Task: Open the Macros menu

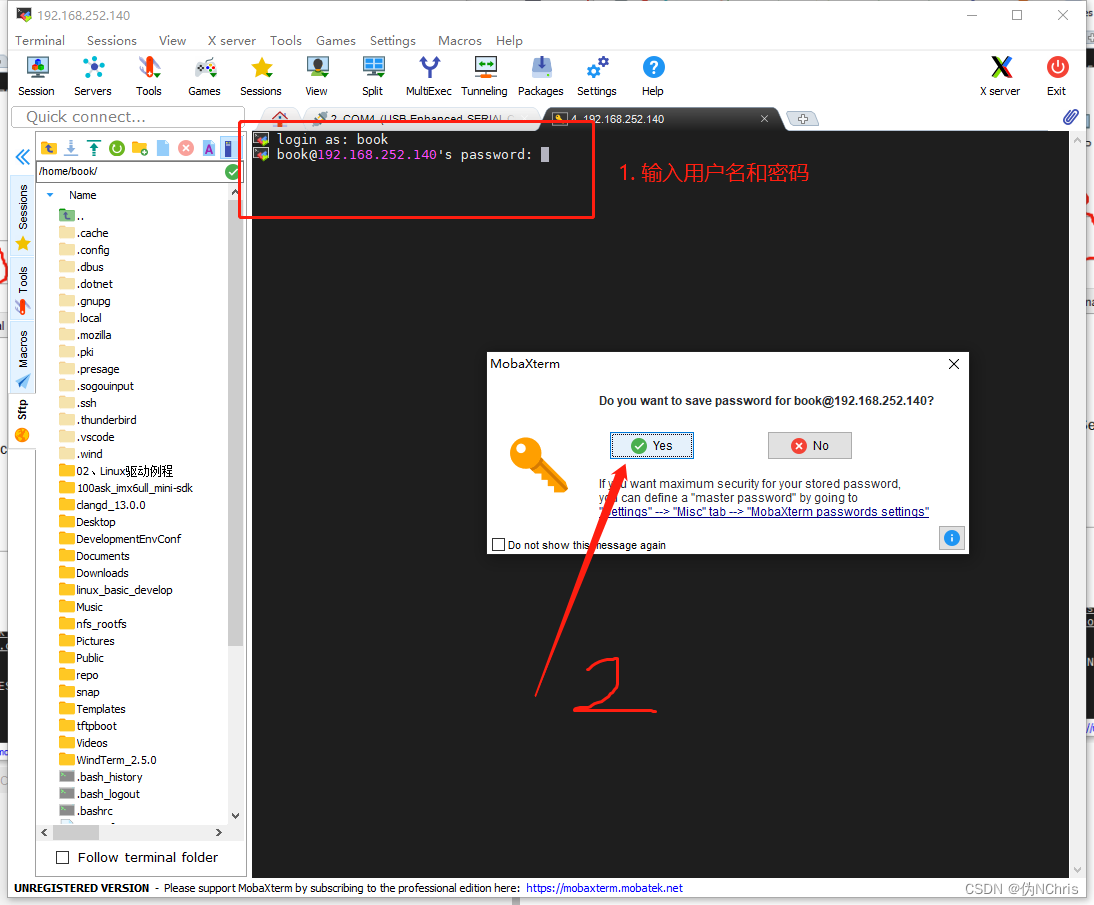Action: (x=460, y=40)
